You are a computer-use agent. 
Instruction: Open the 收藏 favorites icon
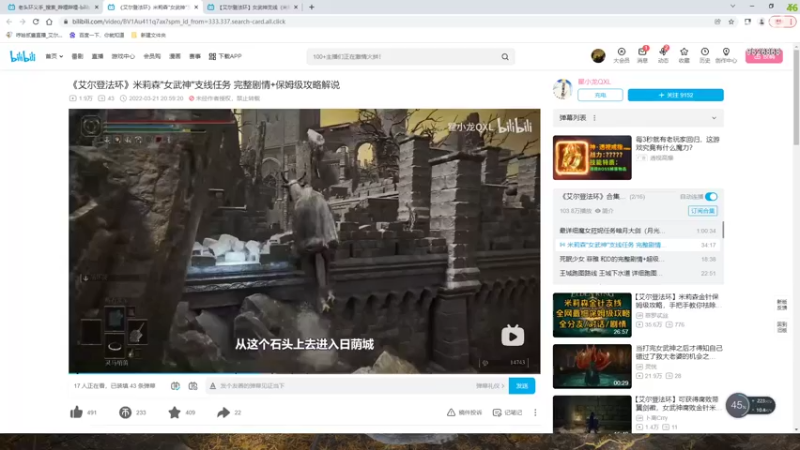pos(684,55)
